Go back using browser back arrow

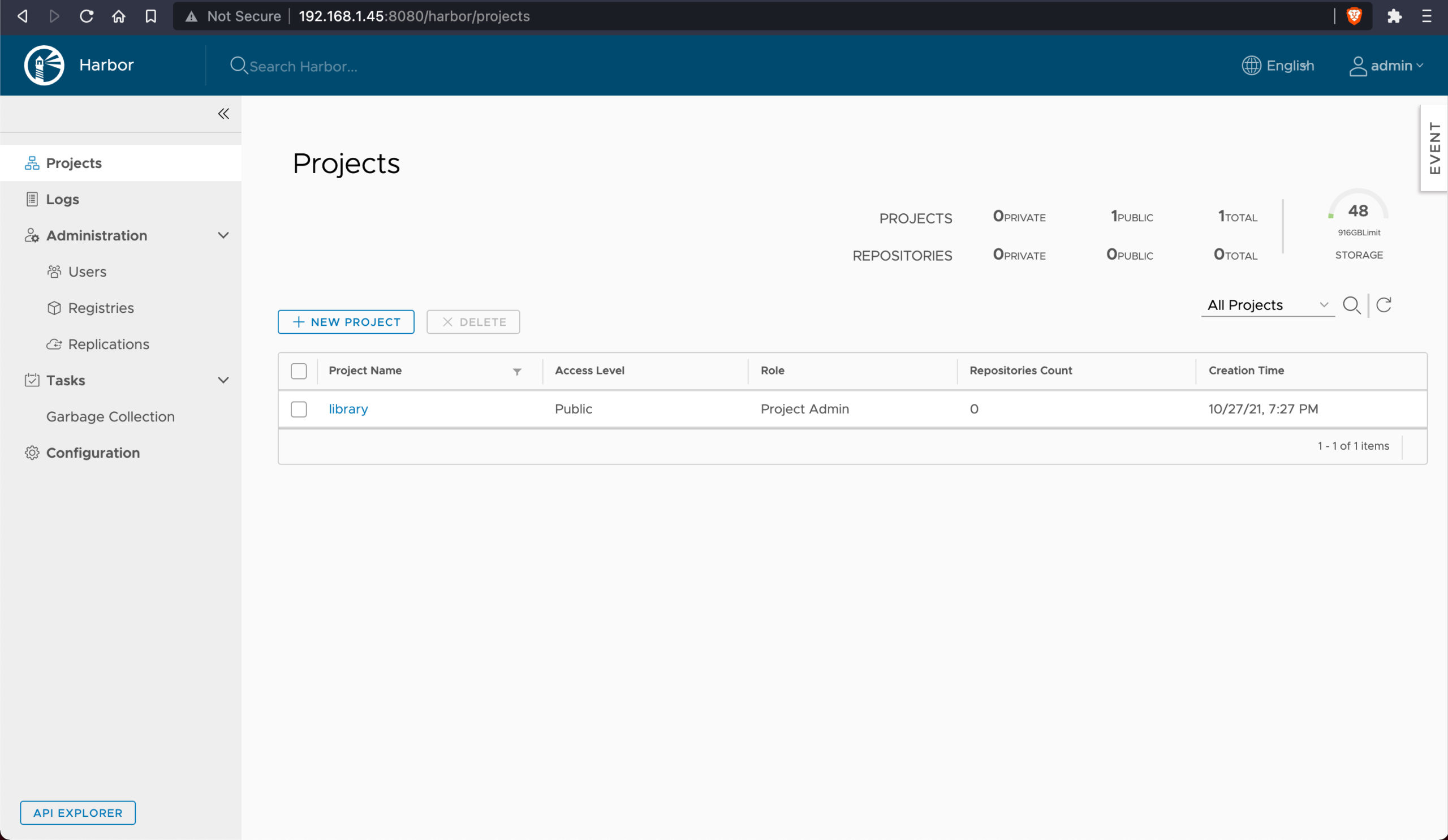[x=23, y=16]
